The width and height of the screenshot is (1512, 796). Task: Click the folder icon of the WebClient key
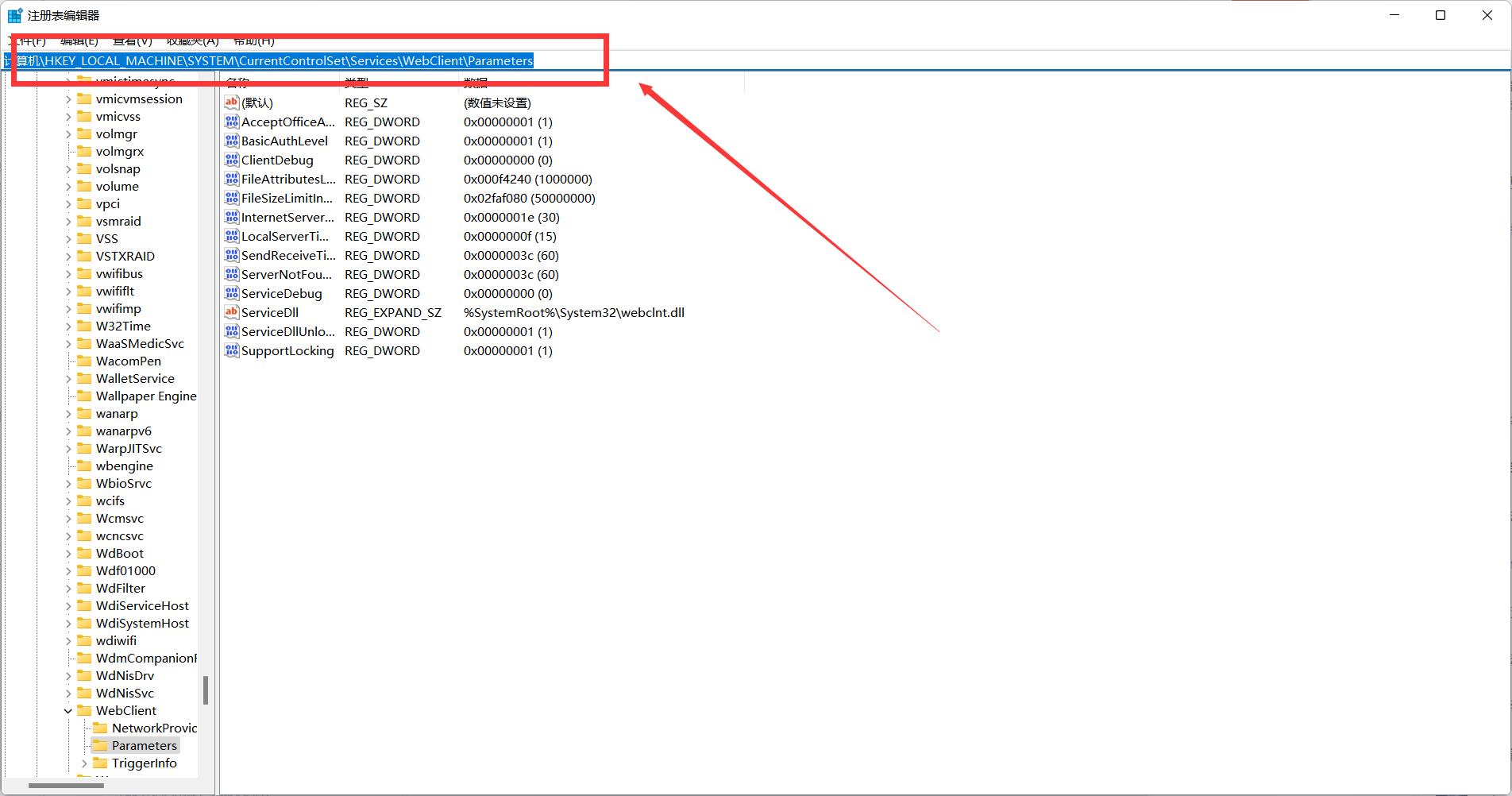click(x=84, y=710)
